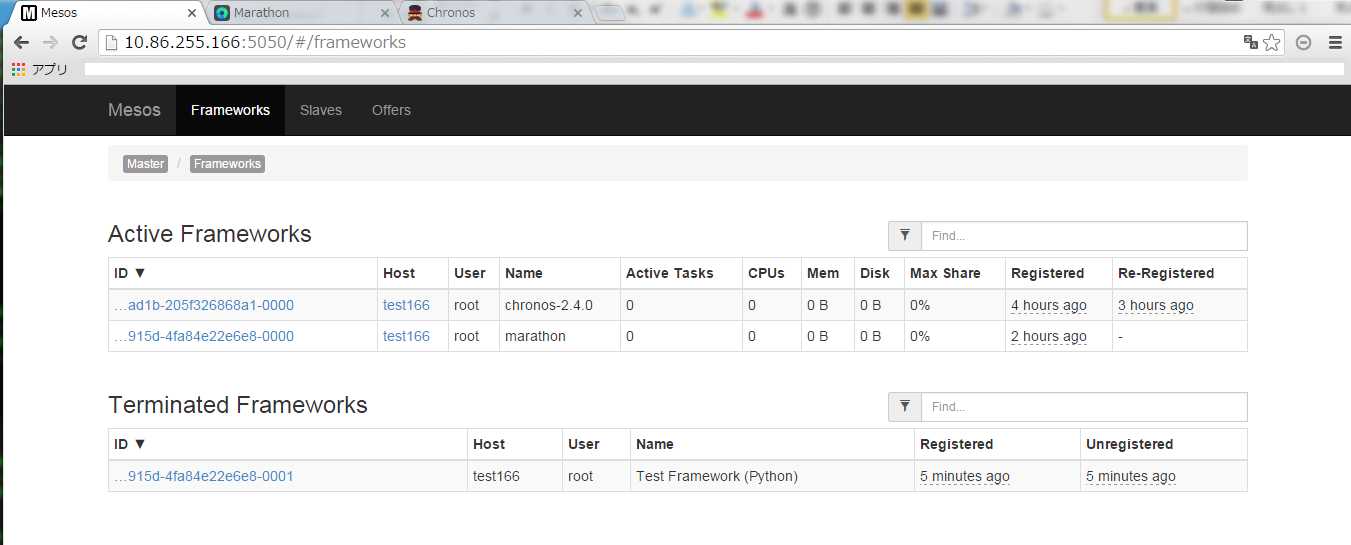Screen dimensions: 1351x545
Task: Click '5 minutes ago' under Terminated Registered
Action: [965, 477]
